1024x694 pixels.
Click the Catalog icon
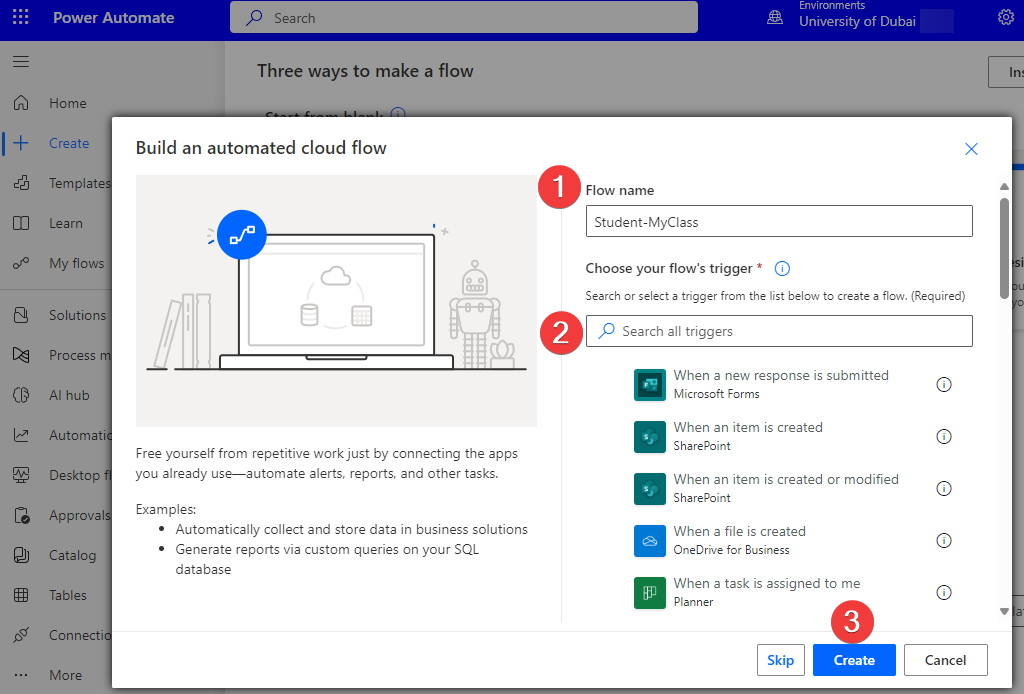pyautogui.click(x=21, y=555)
